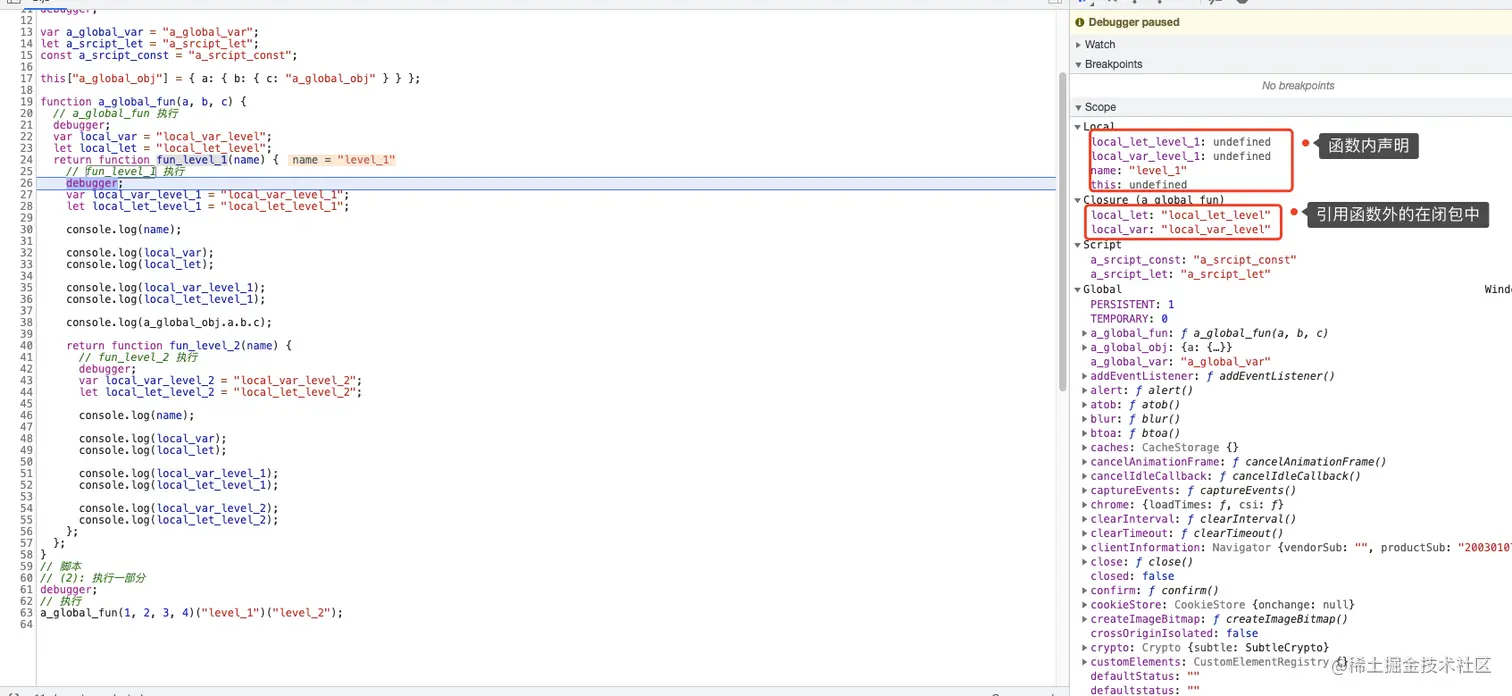Expand the Watch section
Screen dimensions: 1512x696
coord(1078,44)
